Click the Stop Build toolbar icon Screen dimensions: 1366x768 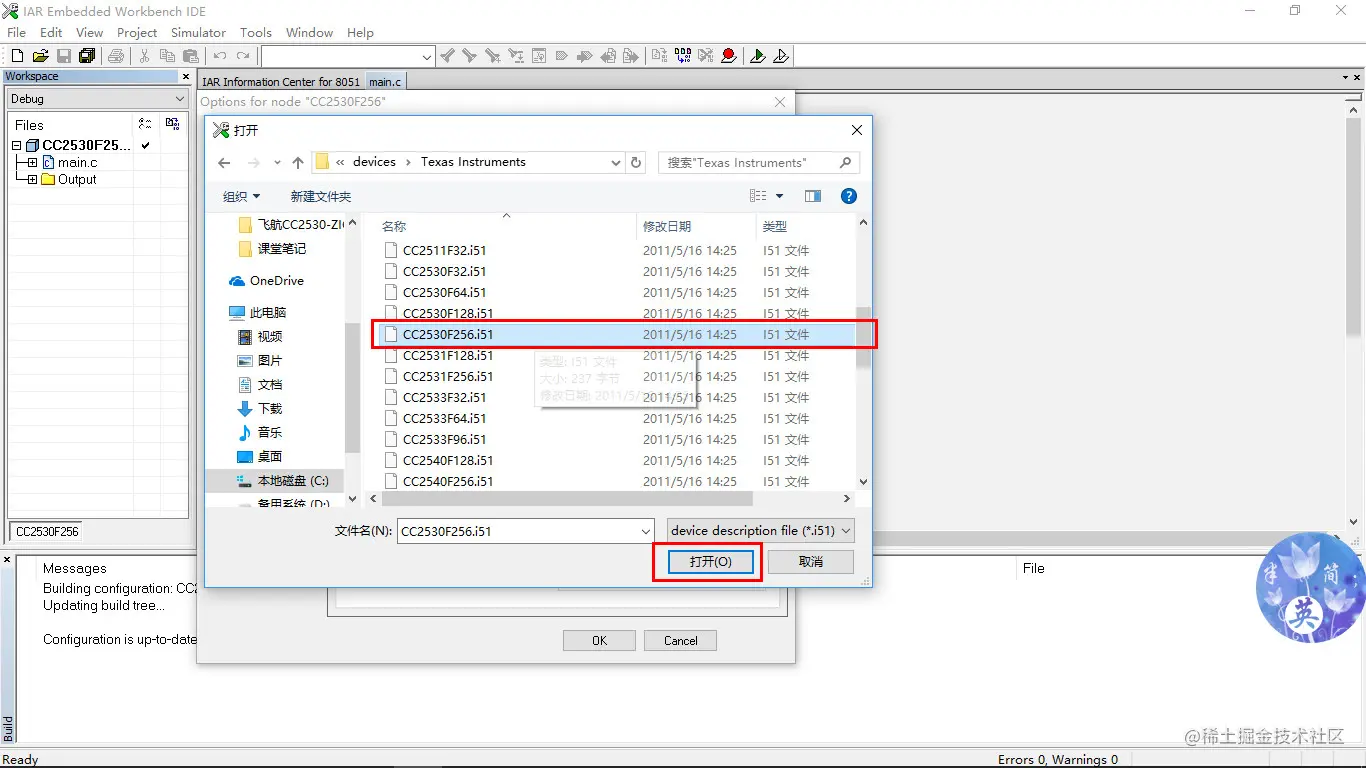pyautogui.click(x=705, y=56)
